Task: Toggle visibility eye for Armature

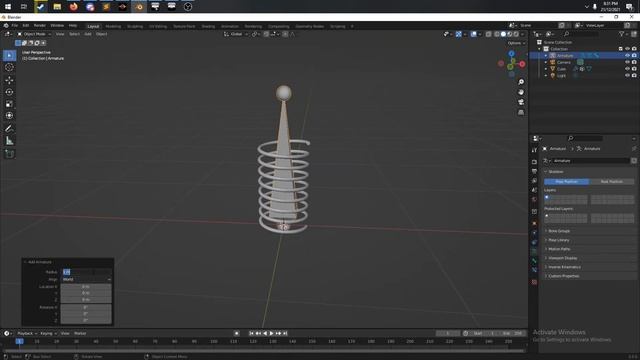Action: click(x=627, y=56)
